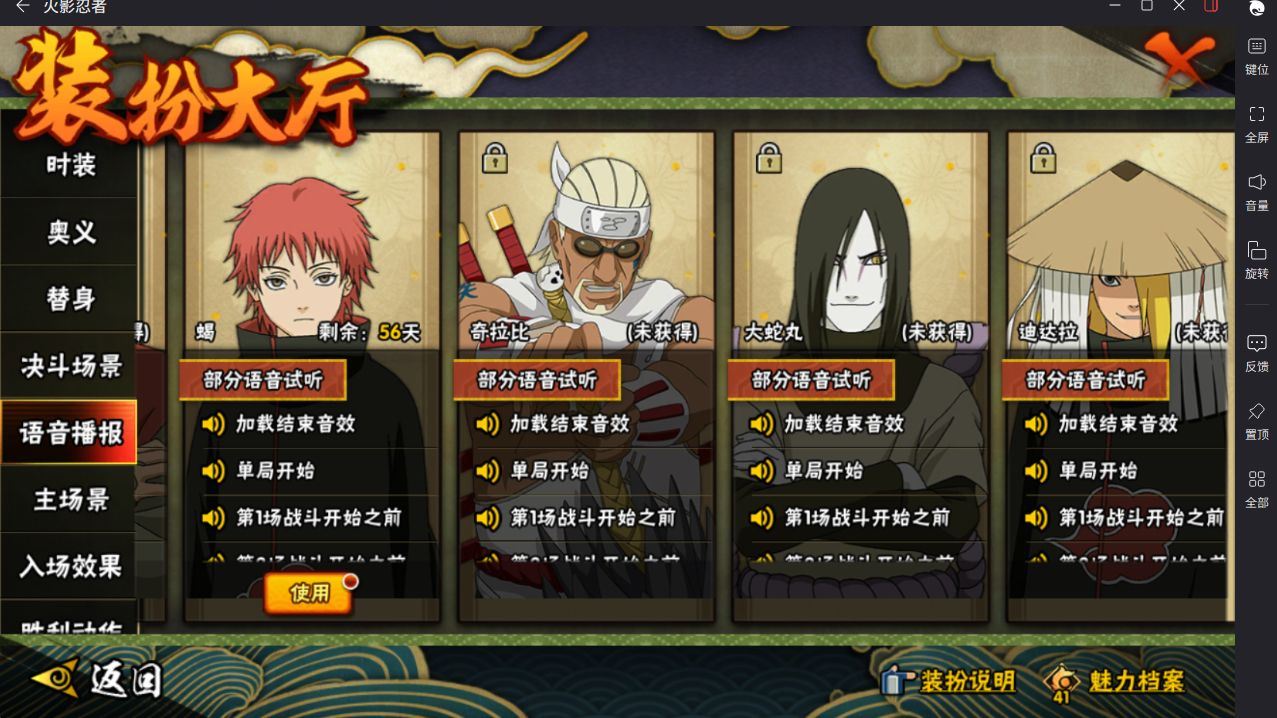This screenshot has height=718, width=1277.
Task: Open the 入场效果 tab
Action: 69,566
